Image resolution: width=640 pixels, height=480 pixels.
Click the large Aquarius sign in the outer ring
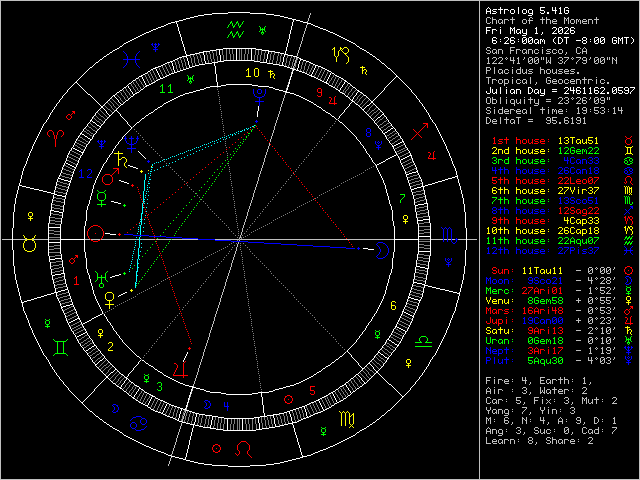[x=236, y=29]
